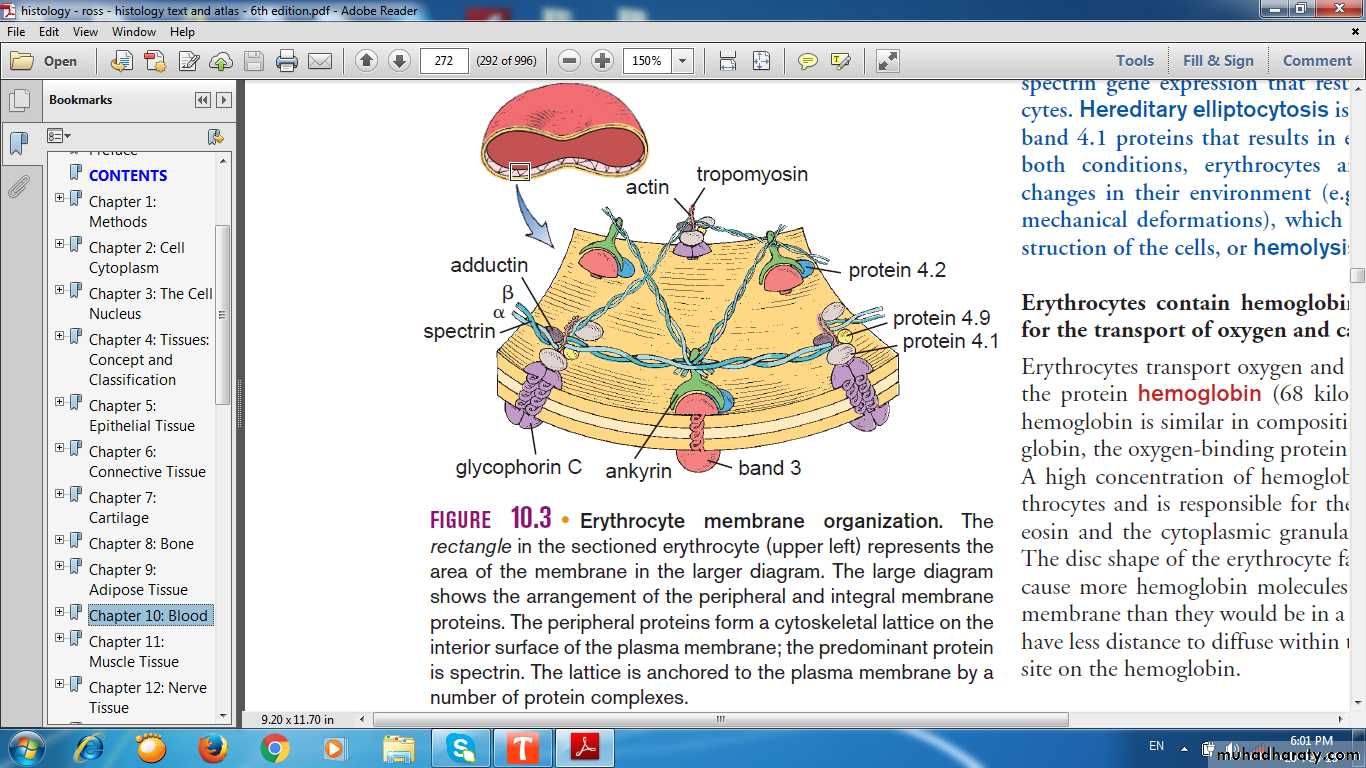Go to next page with down arrow
This screenshot has height=768, width=1366.
tap(399, 61)
